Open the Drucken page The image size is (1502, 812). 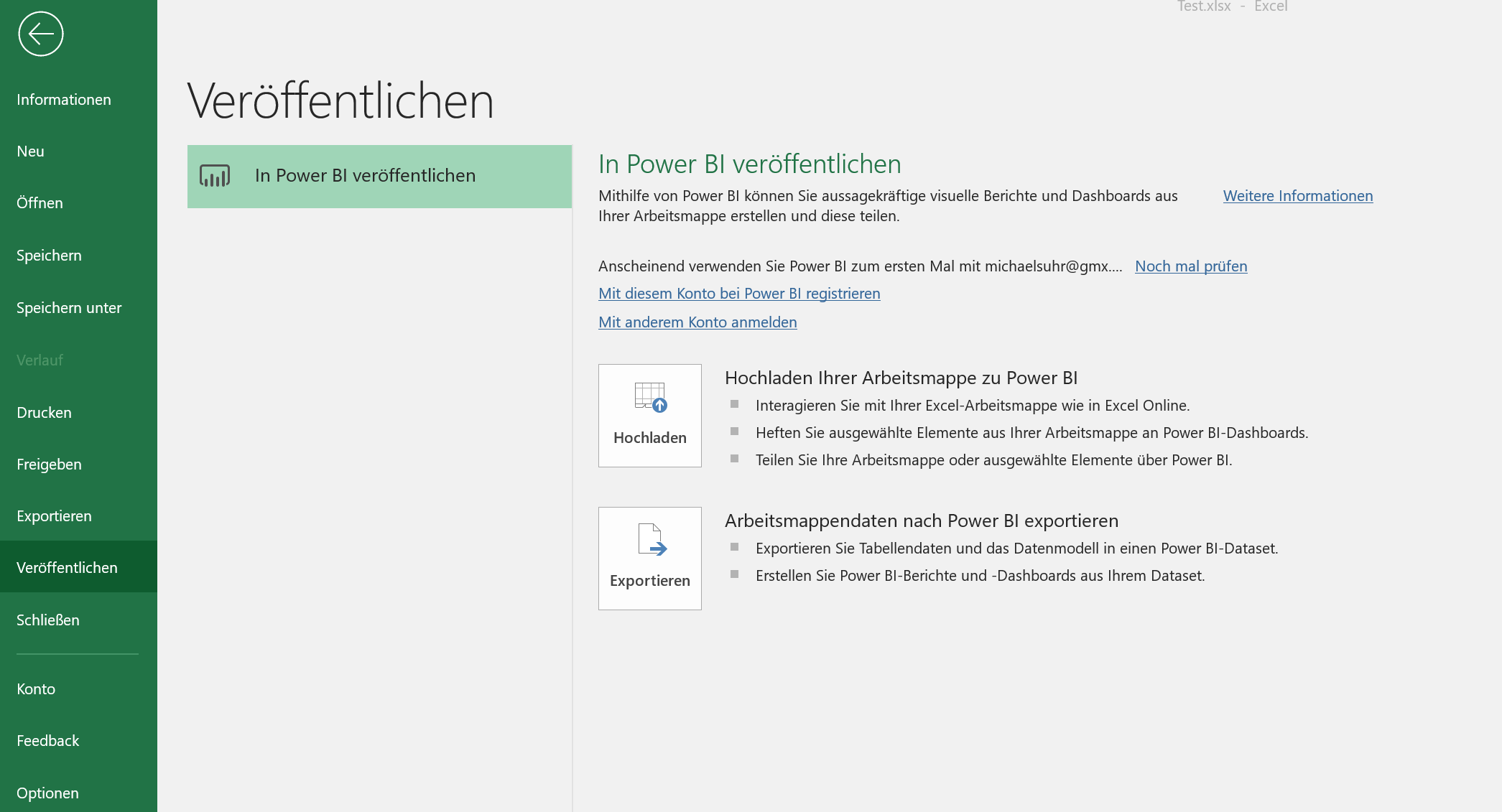click(x=78, y=413)
